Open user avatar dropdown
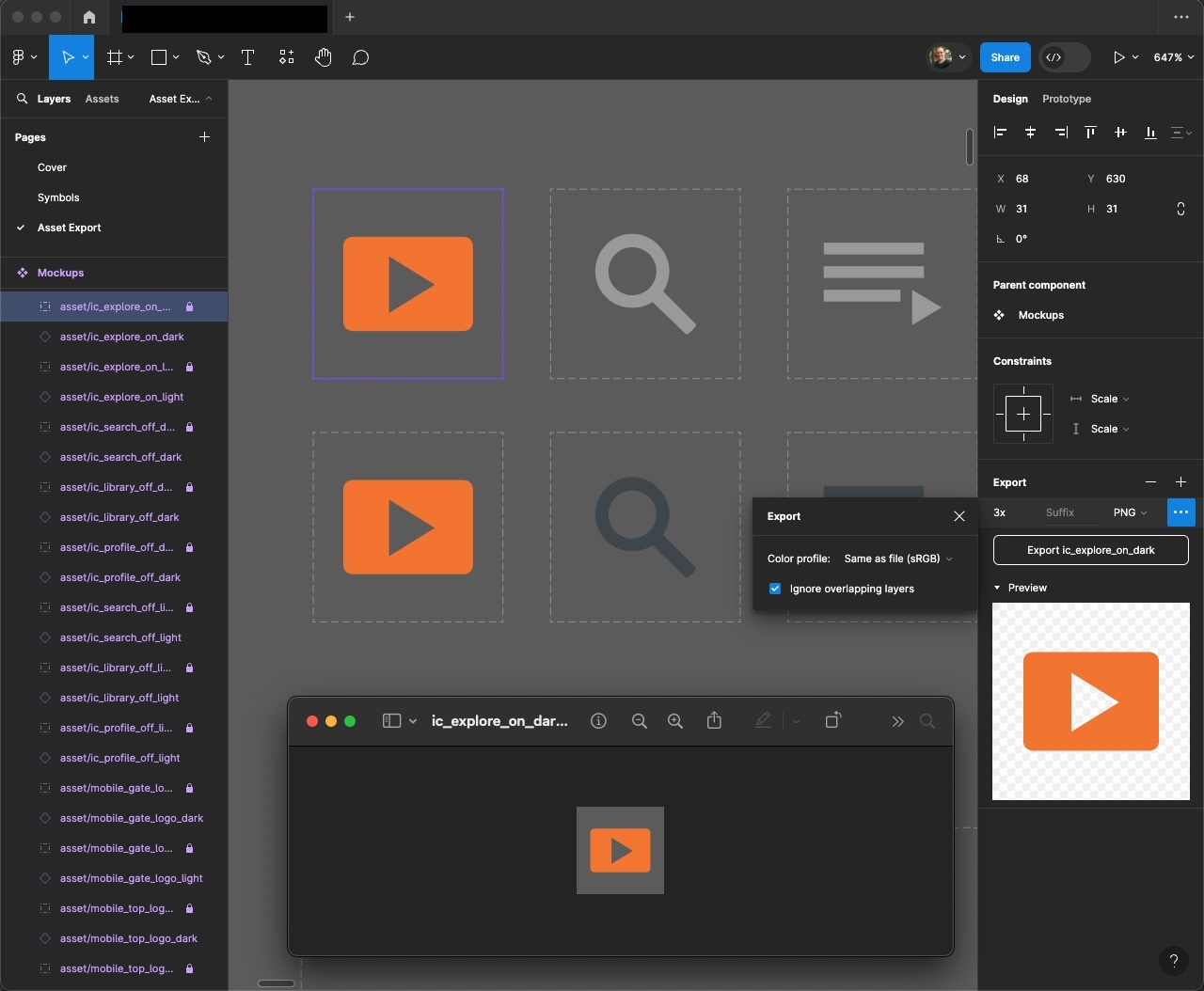The width and height of the screenshot is (1204, 991). (x=948, y=57)
